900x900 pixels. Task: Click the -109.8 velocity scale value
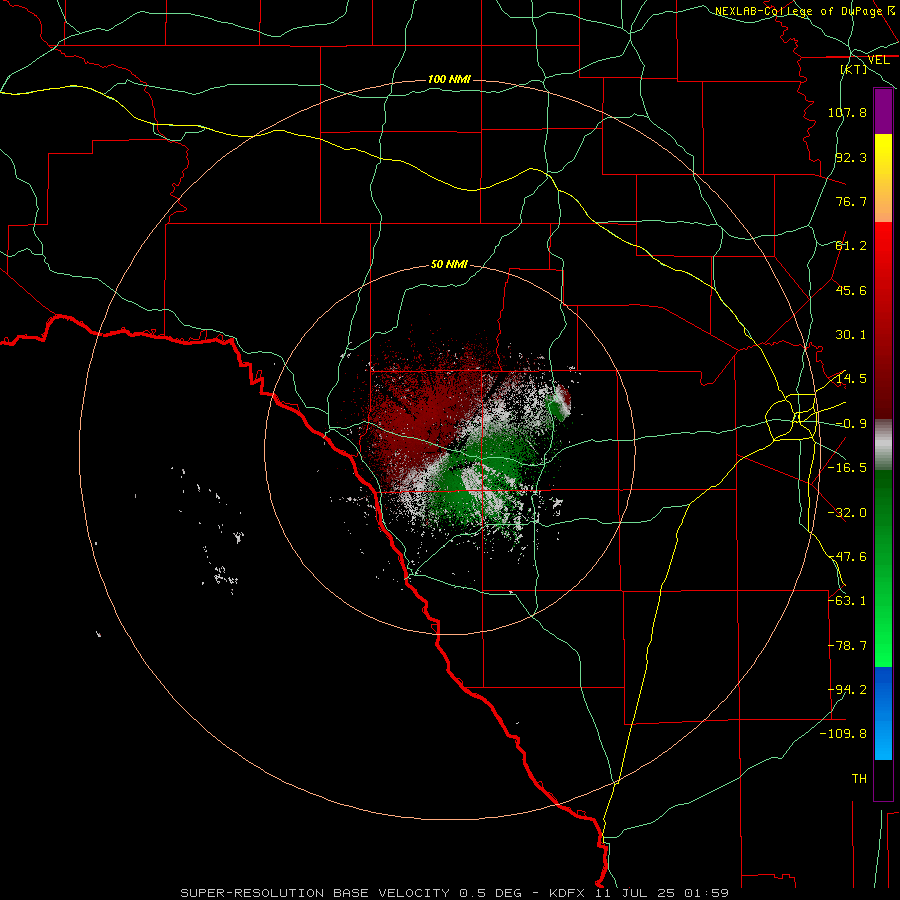tap(844, 734)
